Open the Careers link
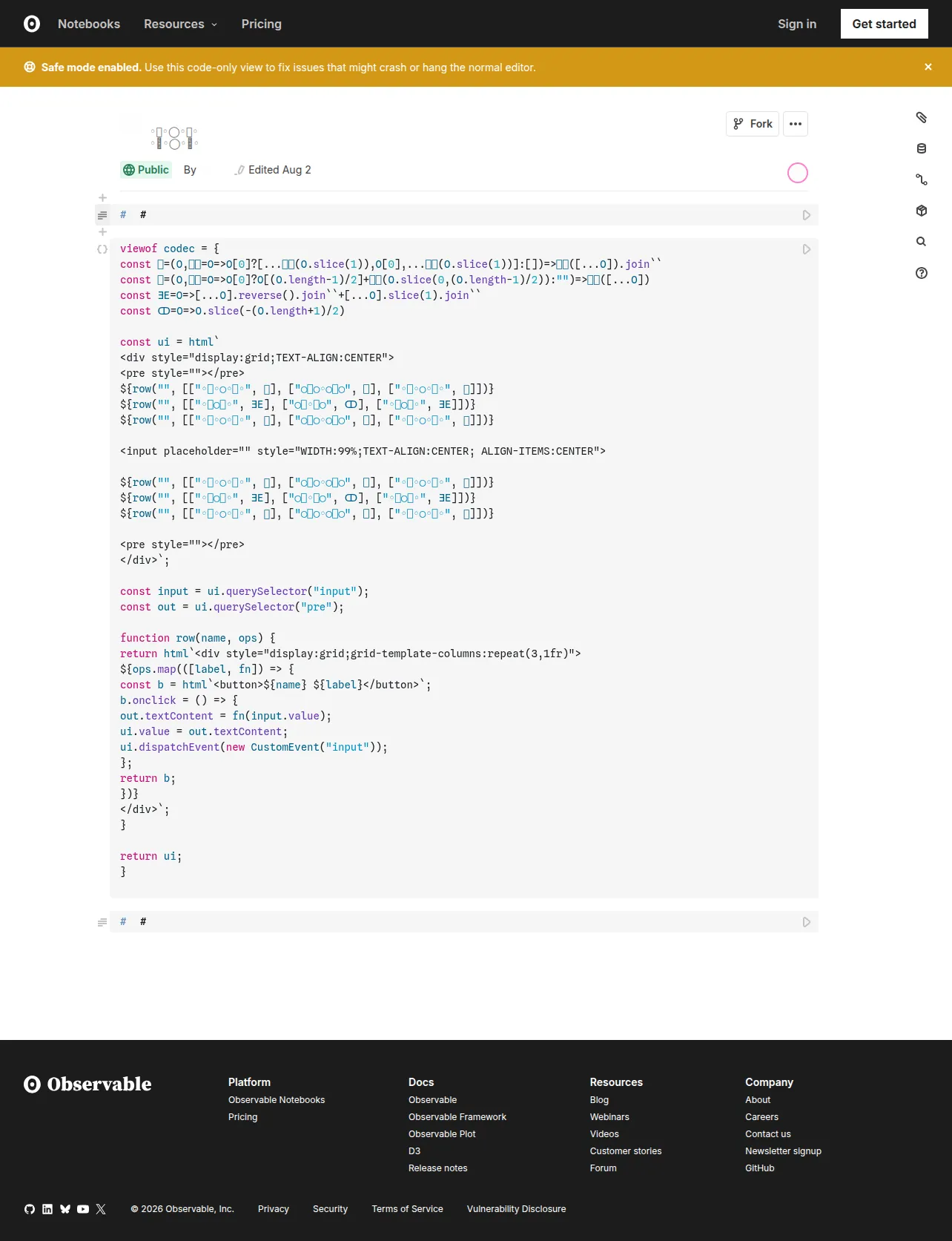This screenshot has height=1241, width=952. (762, 1117)
